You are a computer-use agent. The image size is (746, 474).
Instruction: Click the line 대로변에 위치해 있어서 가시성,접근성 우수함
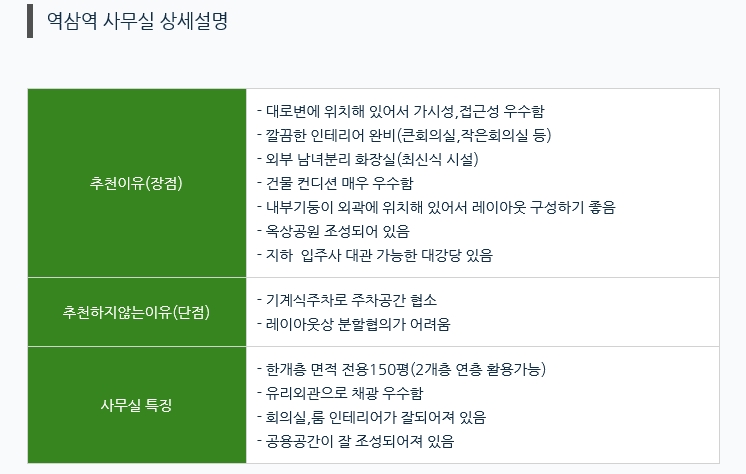click(401, 111)
